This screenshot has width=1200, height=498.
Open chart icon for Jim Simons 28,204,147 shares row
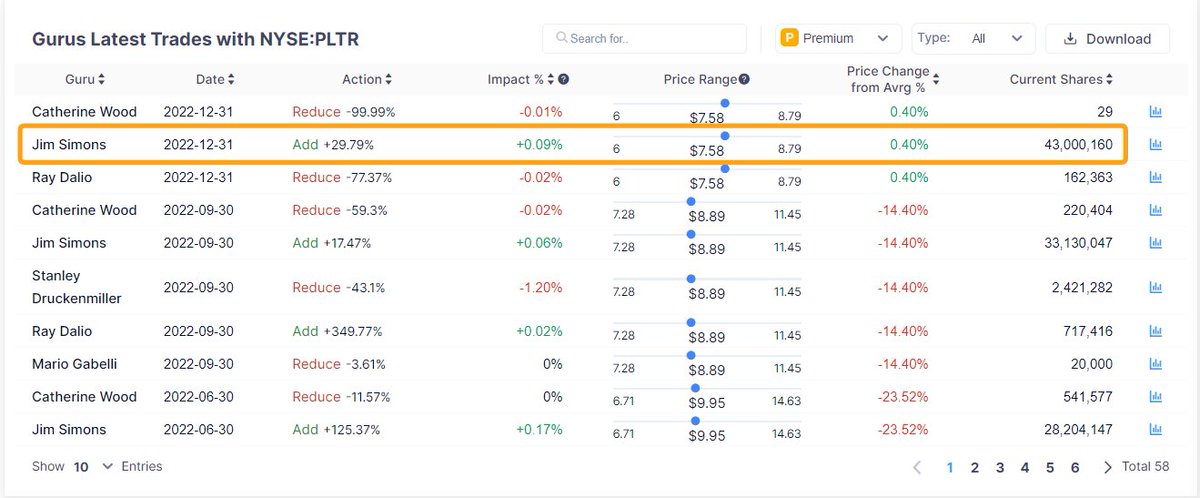(x=1156, y=431)
